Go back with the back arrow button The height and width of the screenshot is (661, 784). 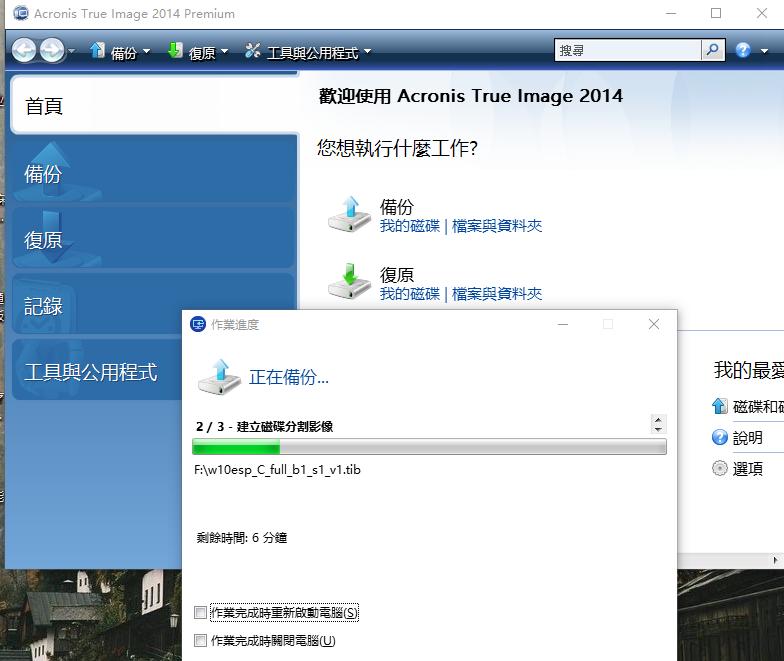(24, 50)
